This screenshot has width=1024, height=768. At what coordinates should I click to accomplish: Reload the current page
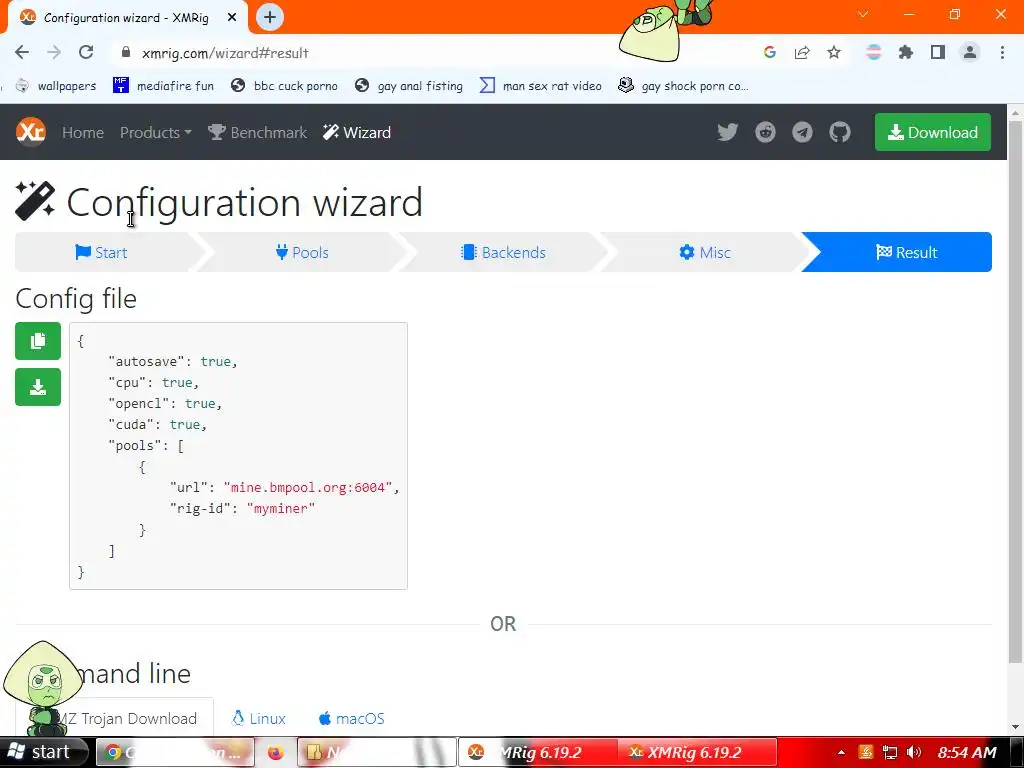(x=86, y=52)
